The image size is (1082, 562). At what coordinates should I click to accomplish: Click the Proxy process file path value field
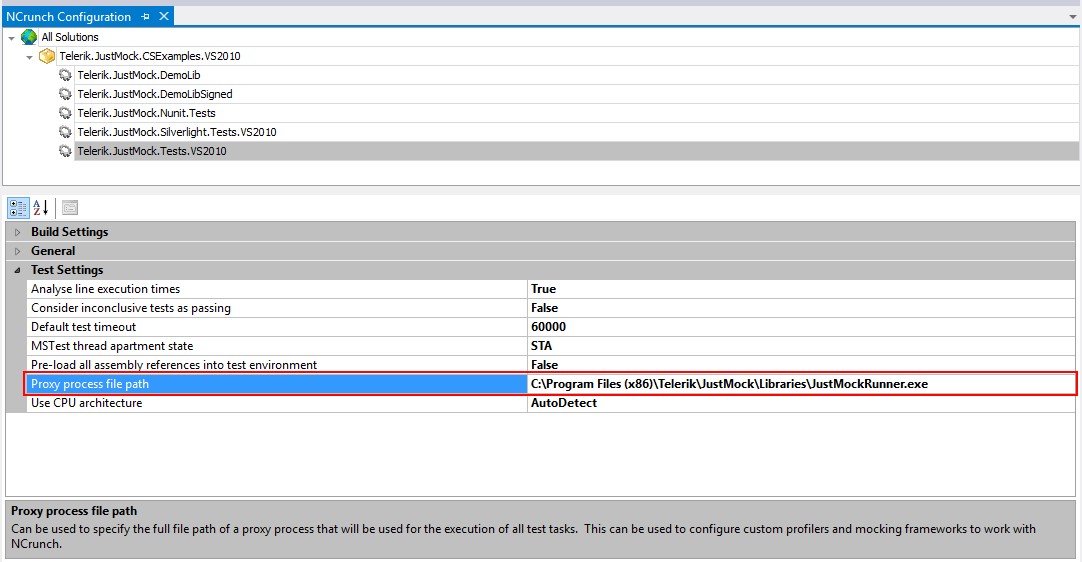[801, 384]
